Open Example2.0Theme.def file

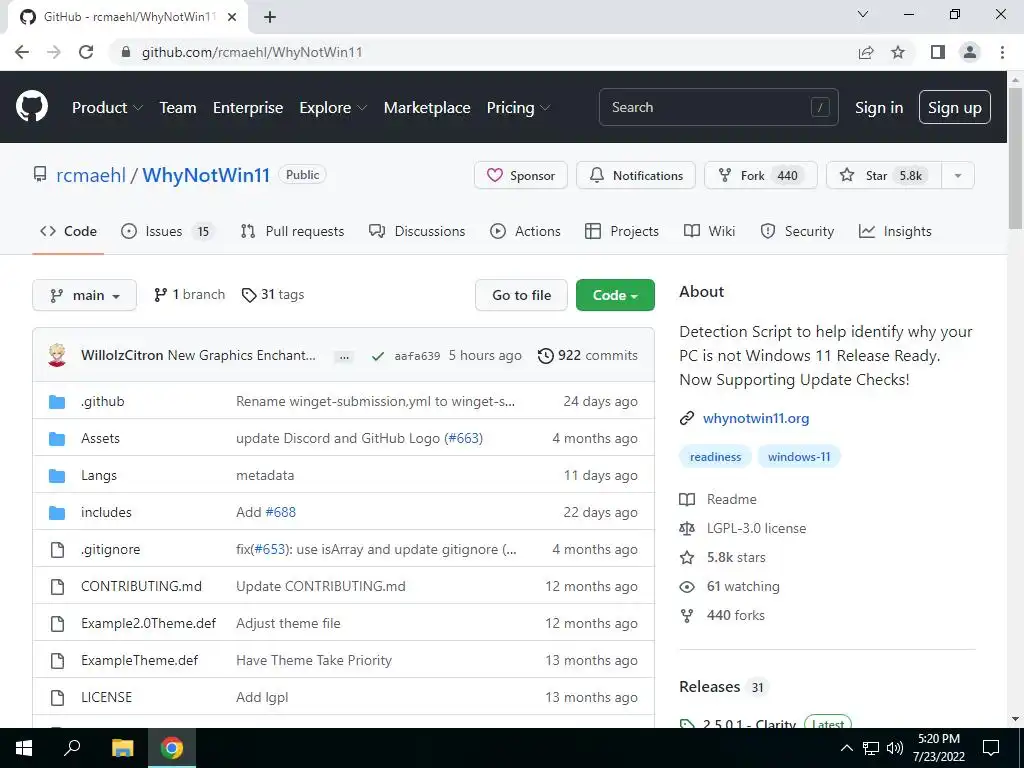[148, 623]
